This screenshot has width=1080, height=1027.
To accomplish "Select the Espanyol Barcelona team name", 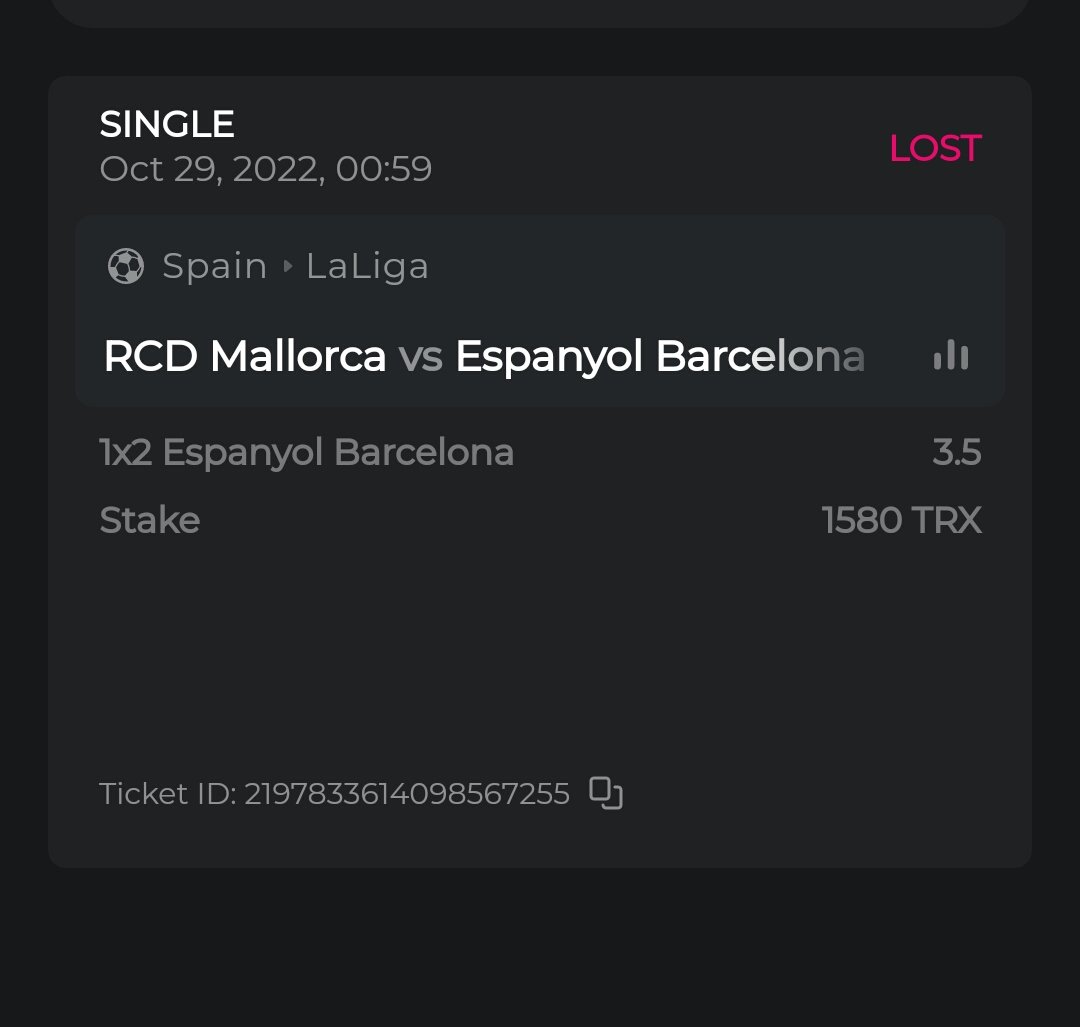I will [x=658, y=356].
